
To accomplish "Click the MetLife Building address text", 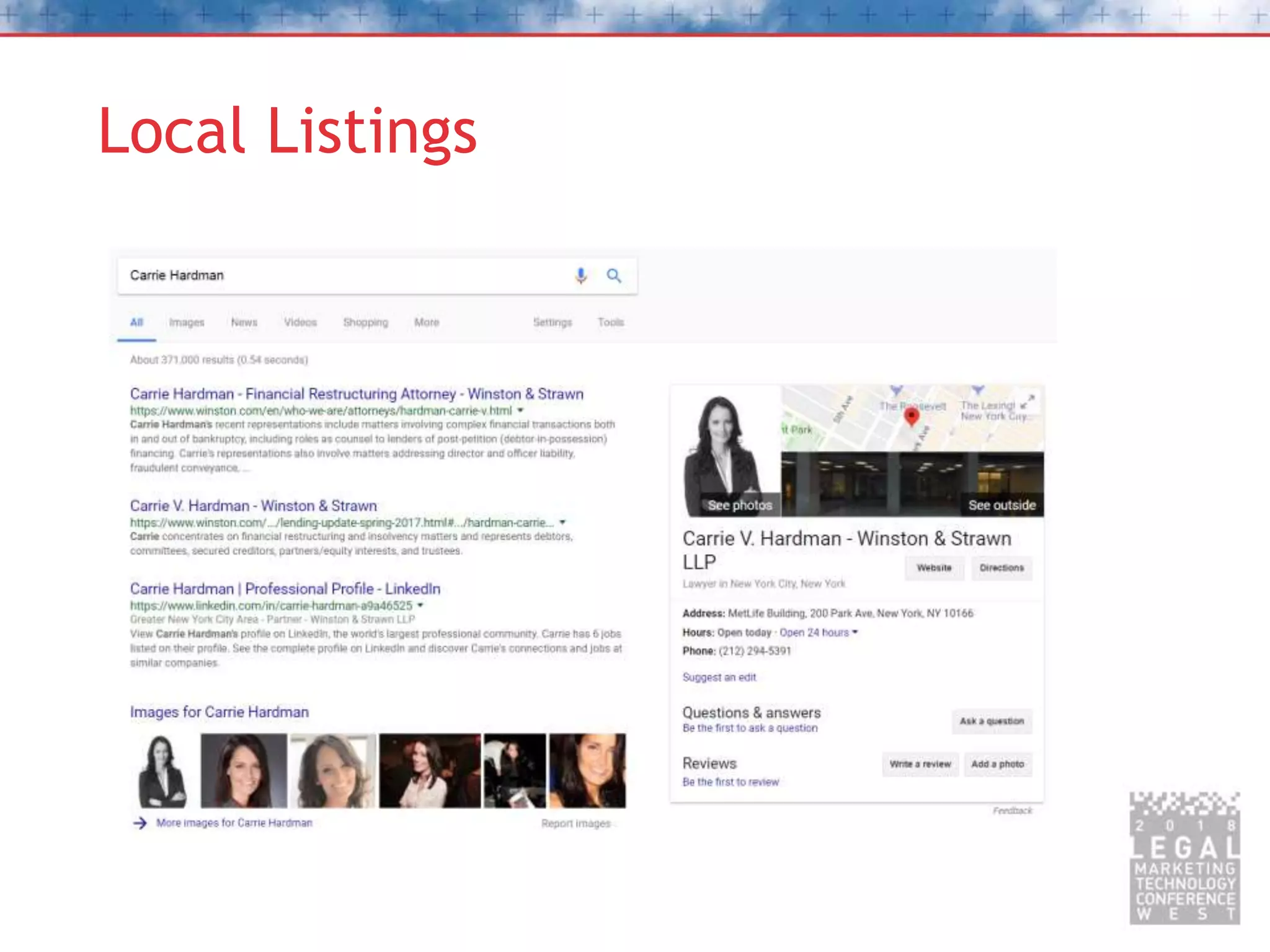I will coord(850,614).
